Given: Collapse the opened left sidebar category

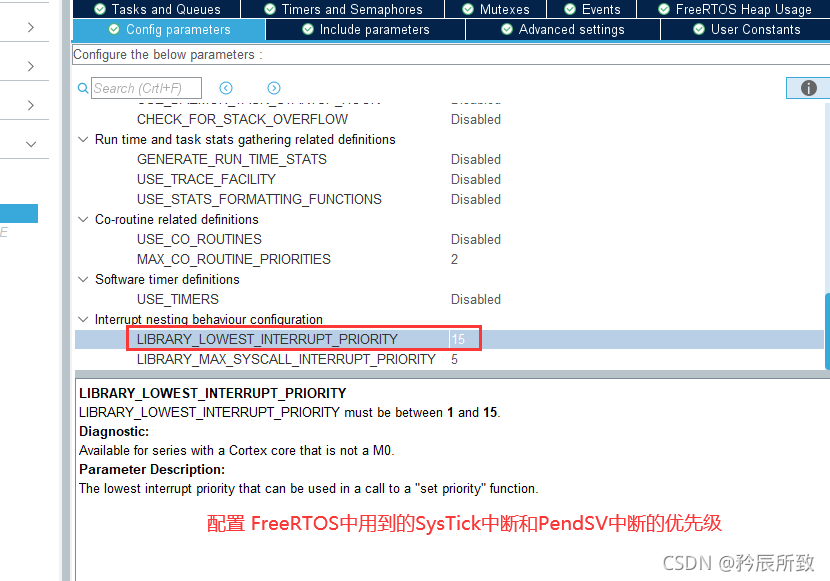Looking at the screenshot, I should point(31,144).
